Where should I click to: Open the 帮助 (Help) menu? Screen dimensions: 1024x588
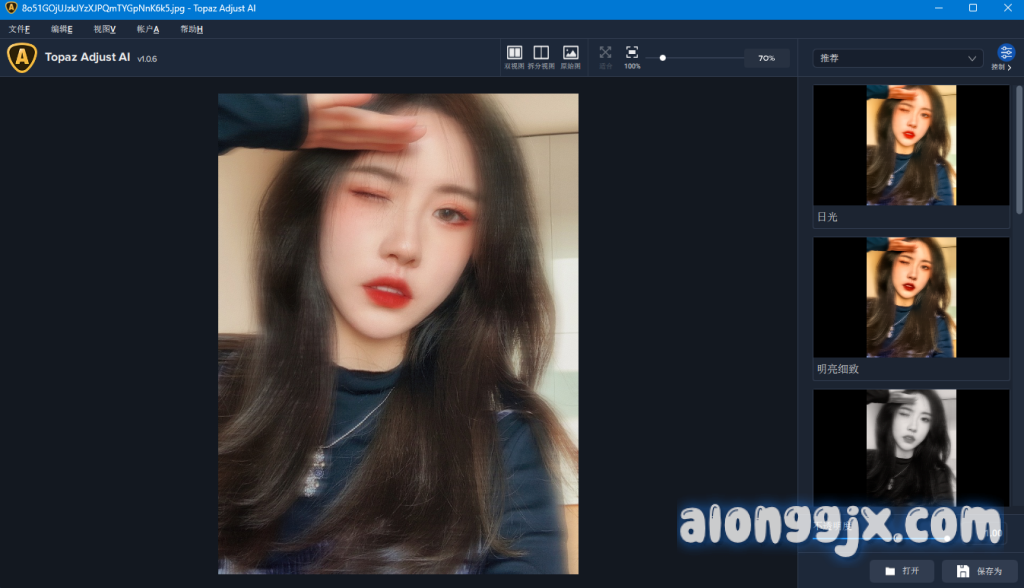click(x=191, y=29)
